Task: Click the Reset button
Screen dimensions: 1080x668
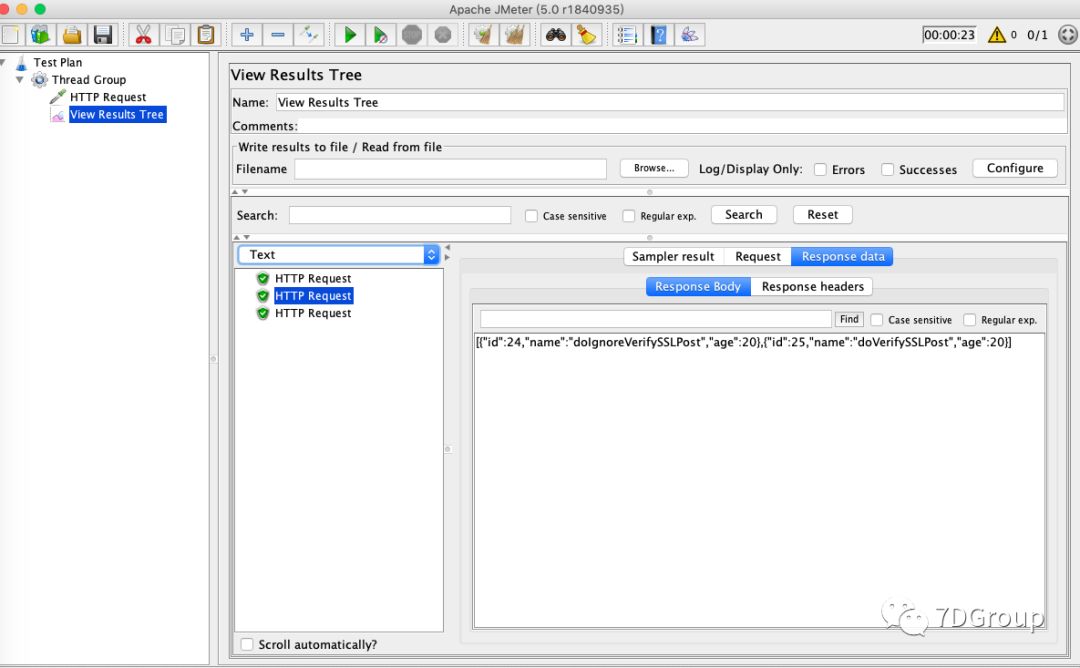Action: pos(822,215)
